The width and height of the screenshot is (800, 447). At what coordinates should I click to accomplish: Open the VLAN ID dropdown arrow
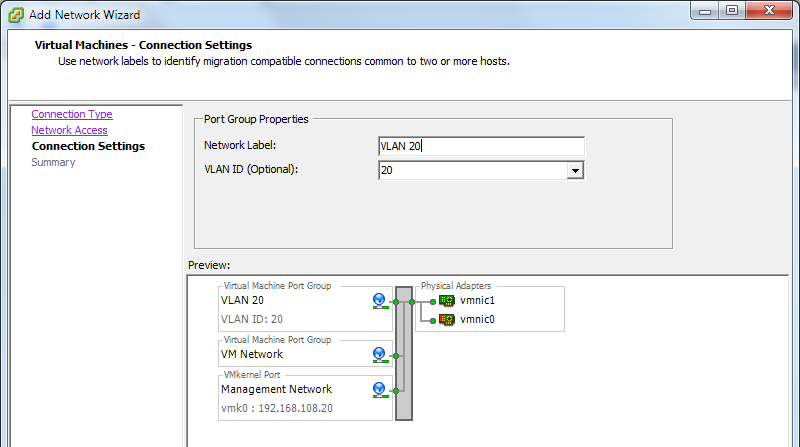[575, 170]
